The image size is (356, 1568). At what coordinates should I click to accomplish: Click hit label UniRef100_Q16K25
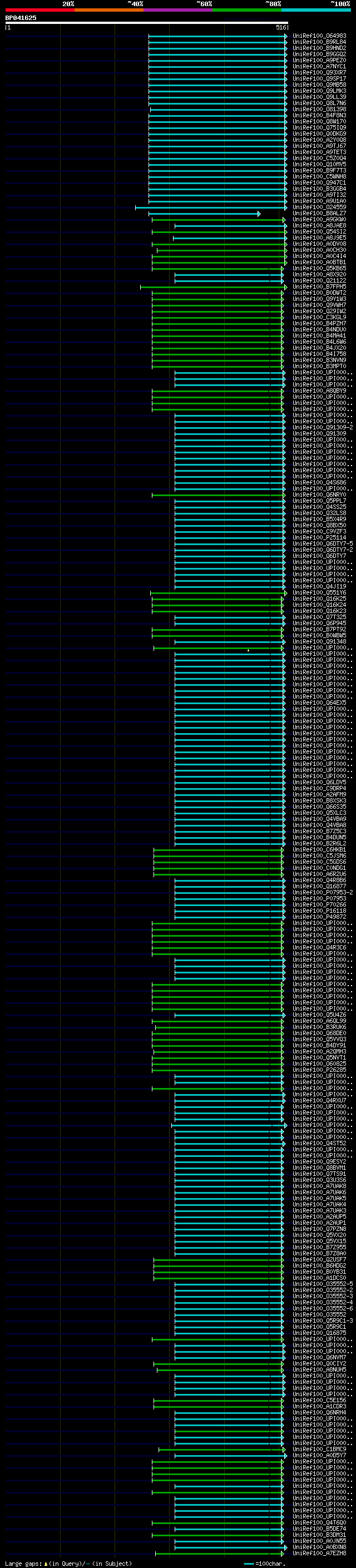(319, 599)
